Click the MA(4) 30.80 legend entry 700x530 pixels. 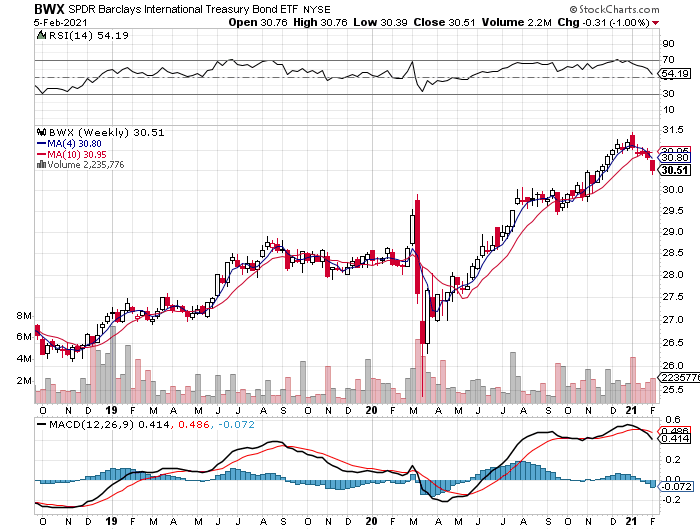click(x=69, y=144)
